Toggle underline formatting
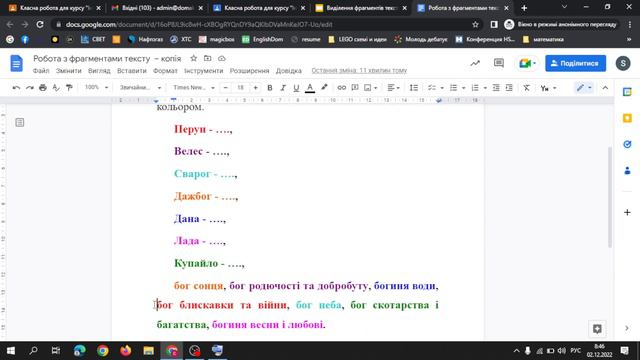 tap(296, 88)
